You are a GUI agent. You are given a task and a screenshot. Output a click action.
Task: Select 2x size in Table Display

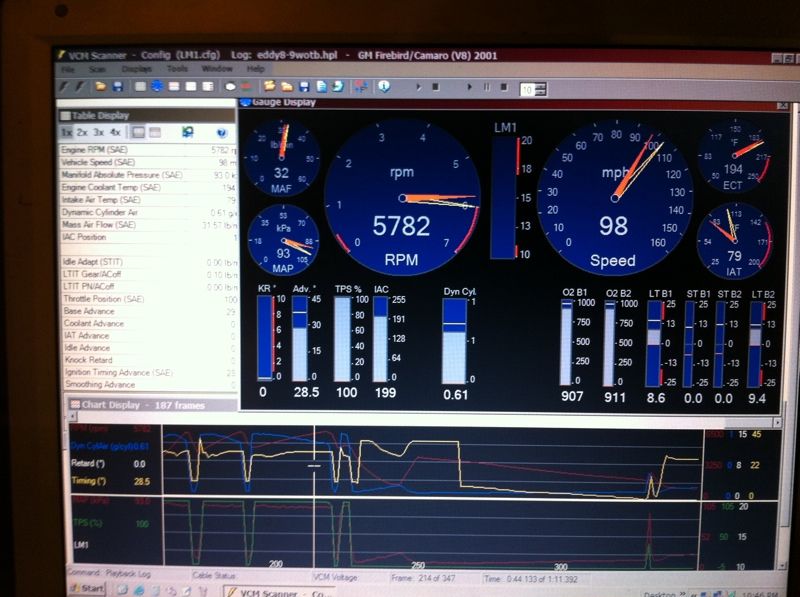(x=82, y=133)
